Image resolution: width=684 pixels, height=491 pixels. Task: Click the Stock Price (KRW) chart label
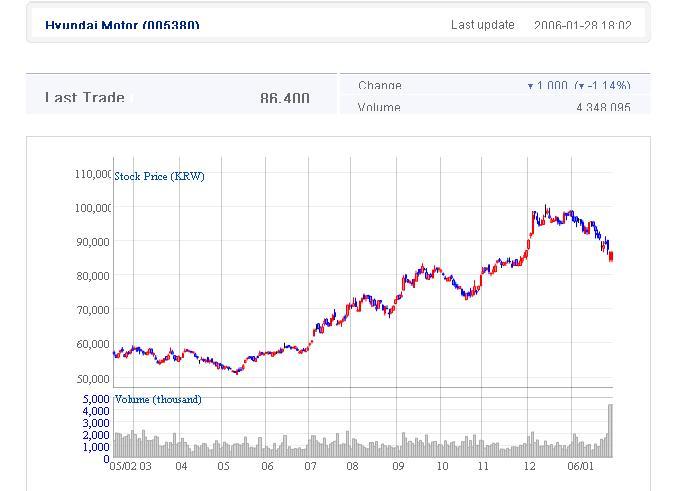[160, 176]
